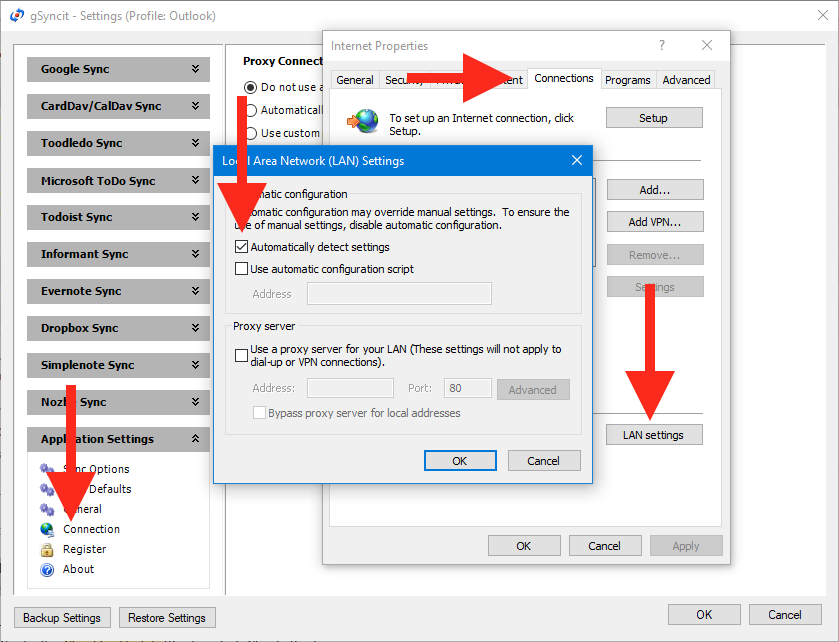This screenshot has height=642, width=839.
Task: Close the Internet Properties window
Action: (x=707, y=45)
